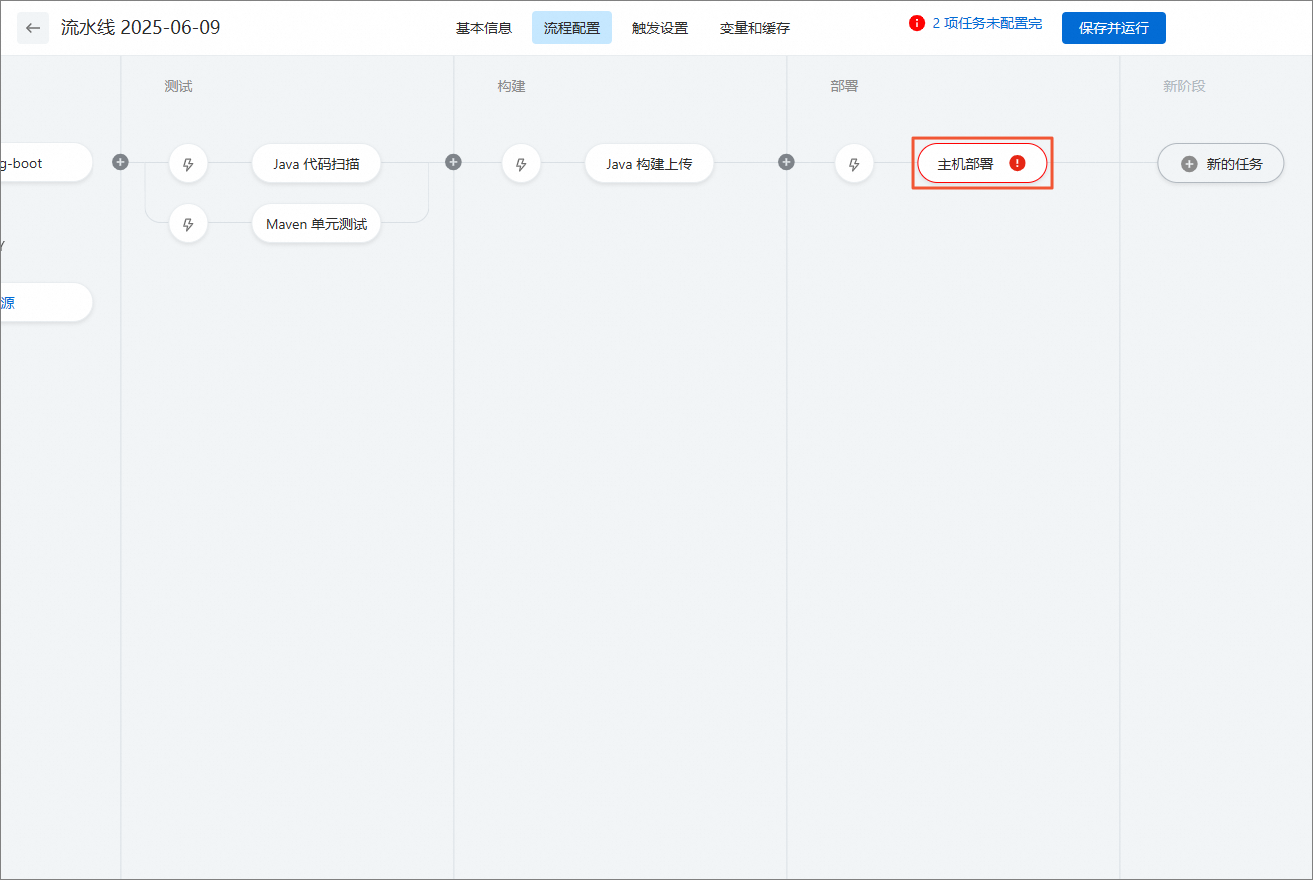Open trigger lightning icon beside Java 构建上传
Image resolution: width=1313 pixels, height=880 pixels.
521,163
